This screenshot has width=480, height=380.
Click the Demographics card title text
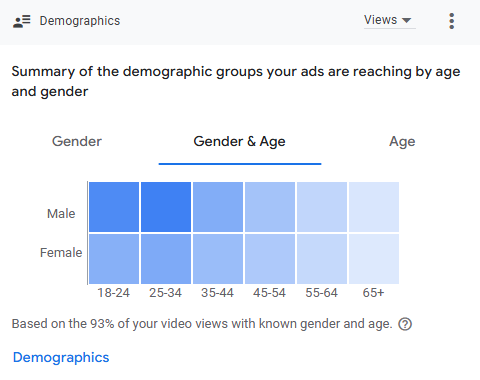(80, 21)
